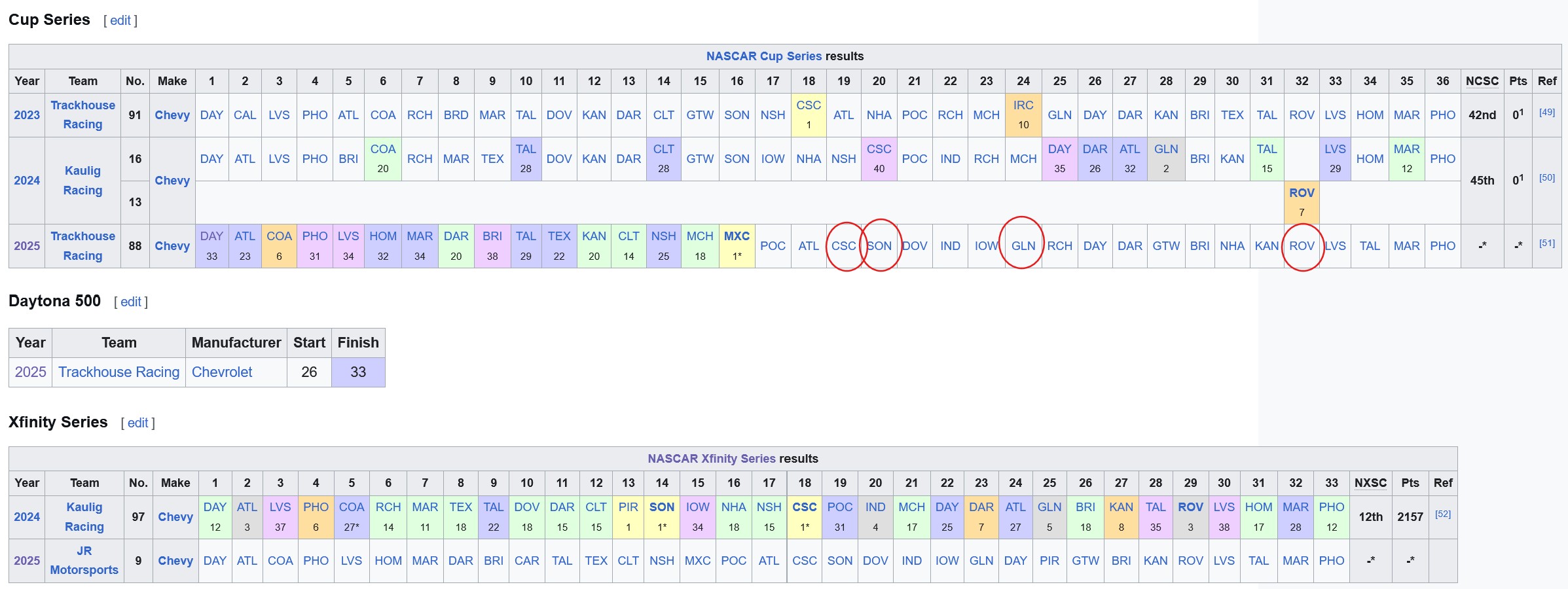
Task: Select the 42nd NCSC standing cell
Action: (x=1482, y=115)
